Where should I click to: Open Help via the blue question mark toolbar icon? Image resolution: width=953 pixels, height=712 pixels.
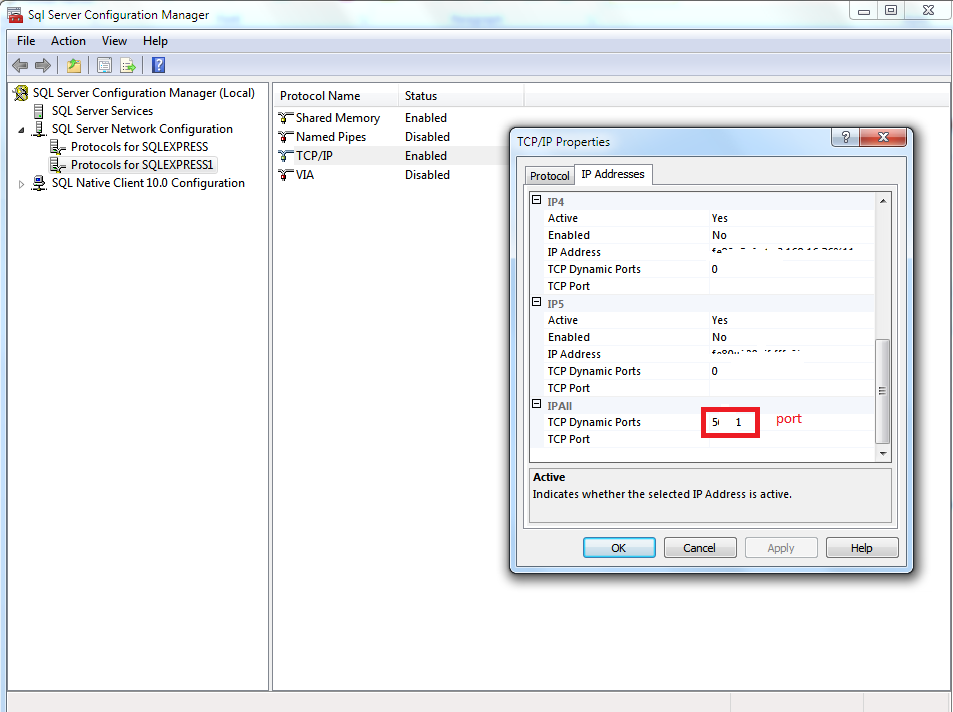pyautogui.click(x=157, y=64)
